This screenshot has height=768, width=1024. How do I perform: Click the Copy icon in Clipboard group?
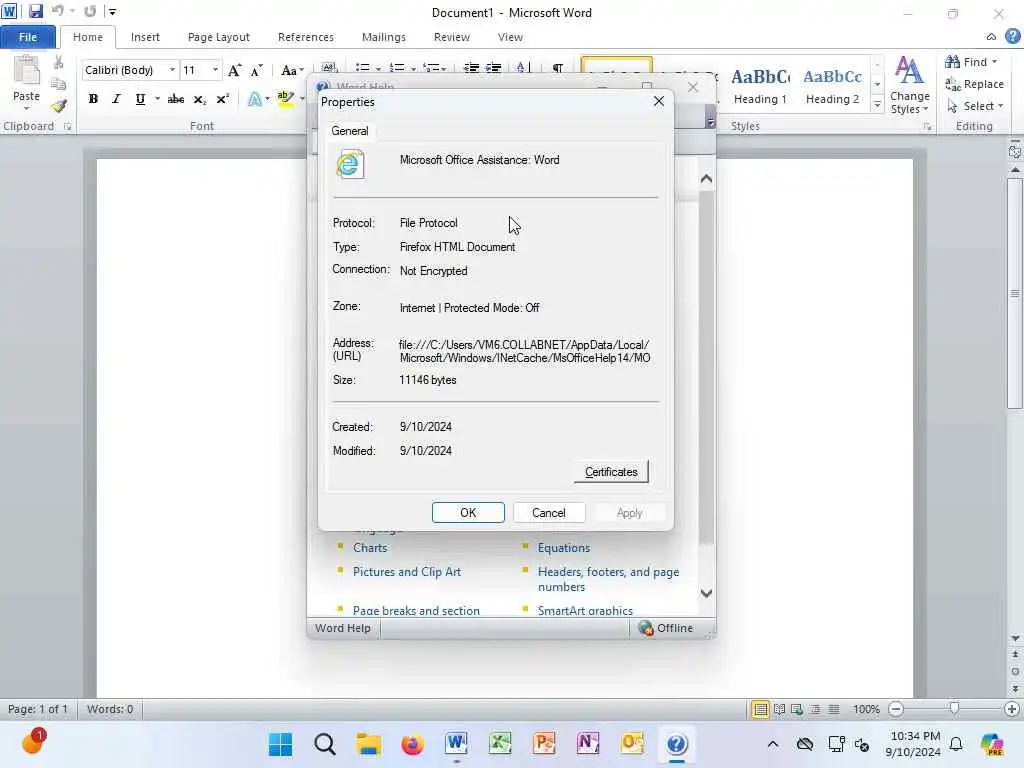click(59, 84)
